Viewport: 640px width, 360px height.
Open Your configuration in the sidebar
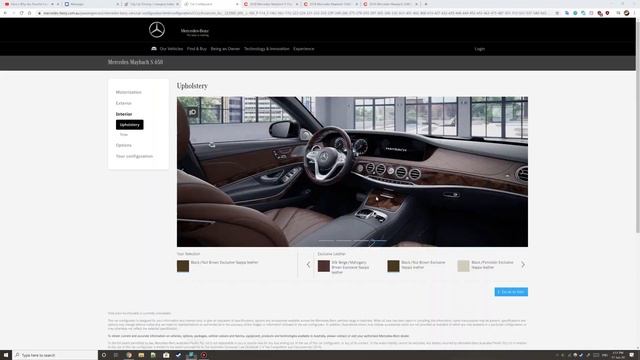[x=134, y=156]
